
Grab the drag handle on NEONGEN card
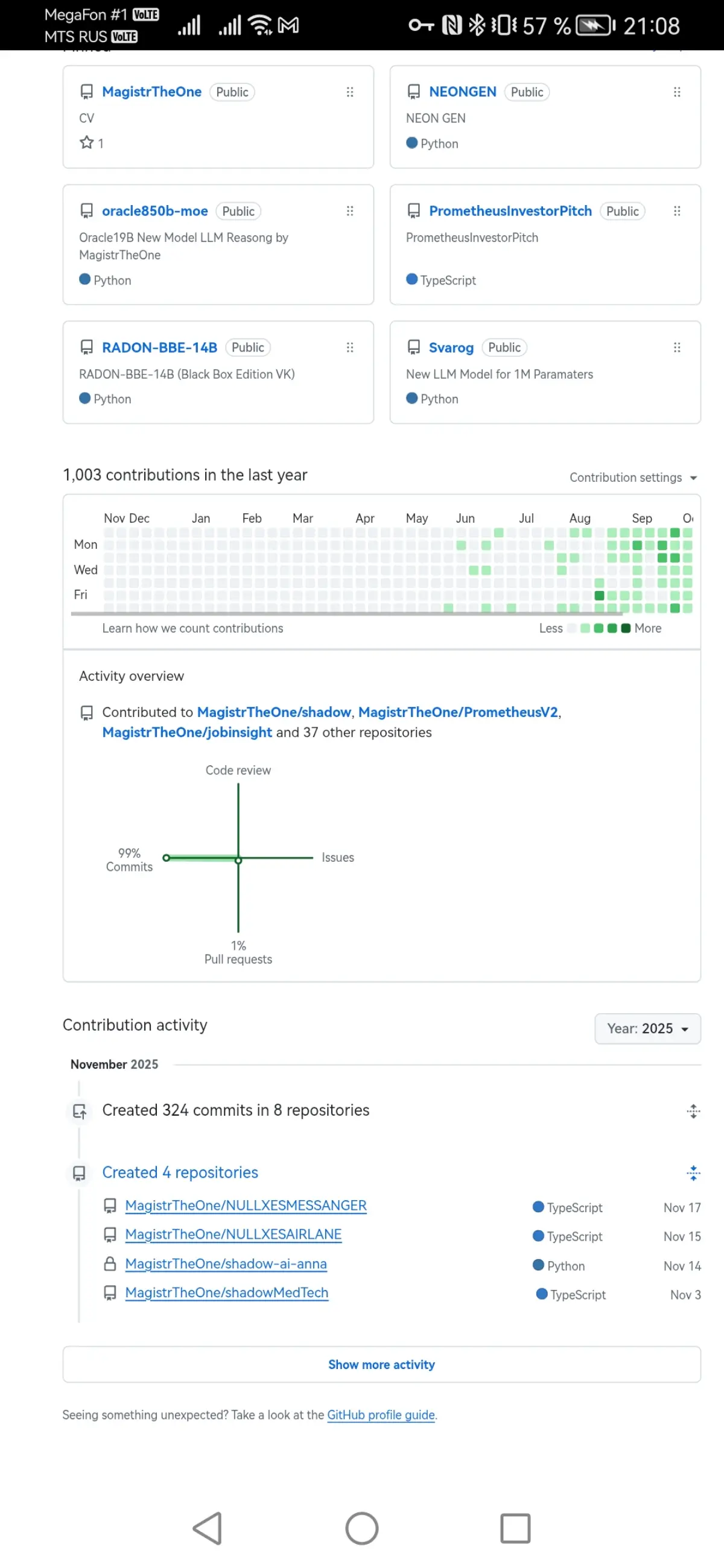pos(676,92)
